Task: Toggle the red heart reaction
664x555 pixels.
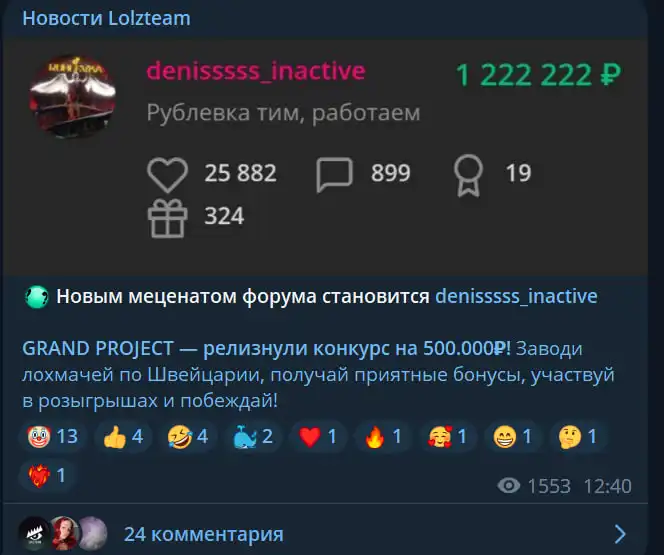Action: tap(318, 436)
